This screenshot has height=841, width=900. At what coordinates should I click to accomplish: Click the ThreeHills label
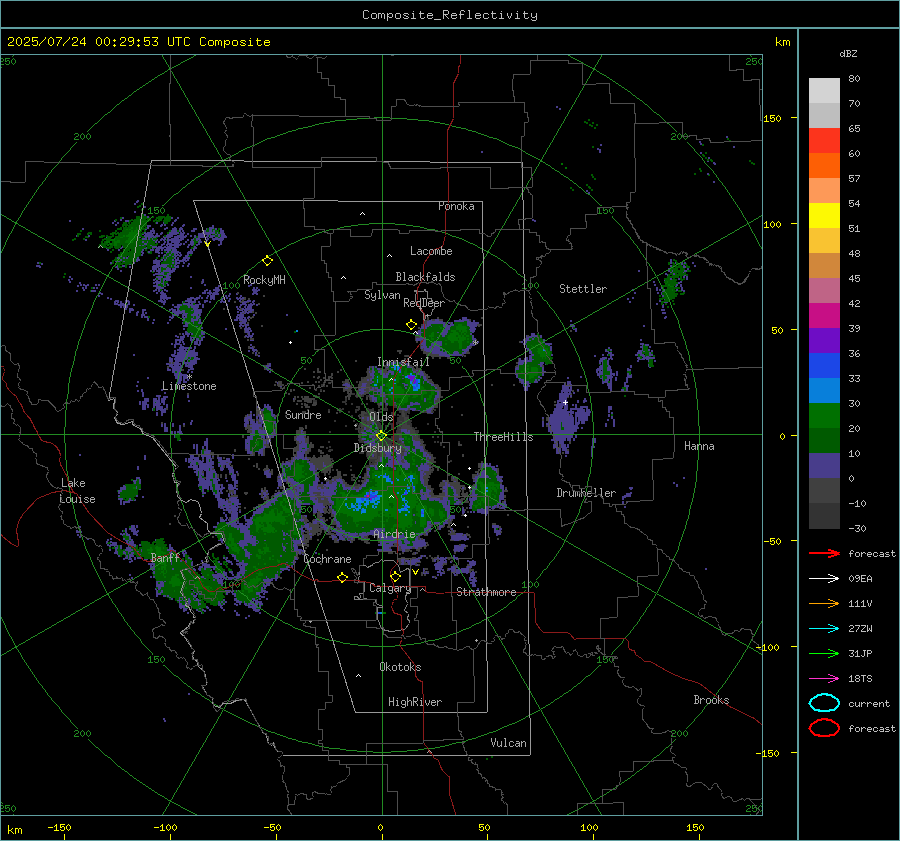pyautogui.click(x=503, y=437)
